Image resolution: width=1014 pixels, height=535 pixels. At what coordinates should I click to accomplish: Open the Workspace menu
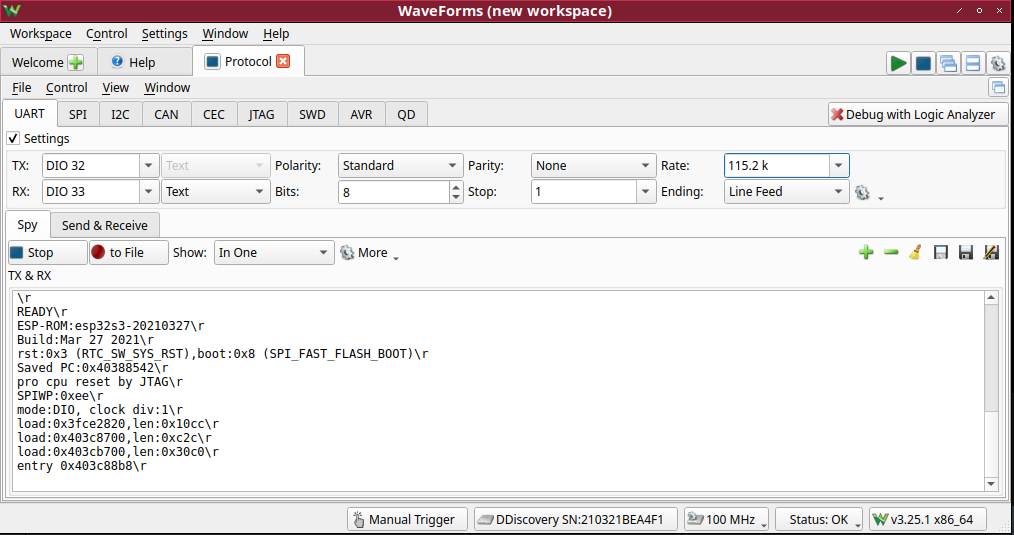41,34
